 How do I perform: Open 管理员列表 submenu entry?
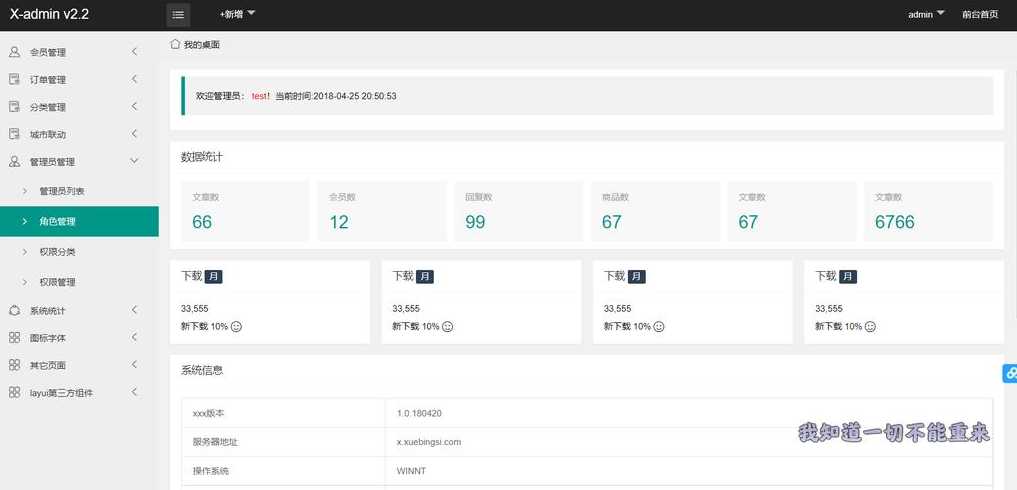click(79, 191)
